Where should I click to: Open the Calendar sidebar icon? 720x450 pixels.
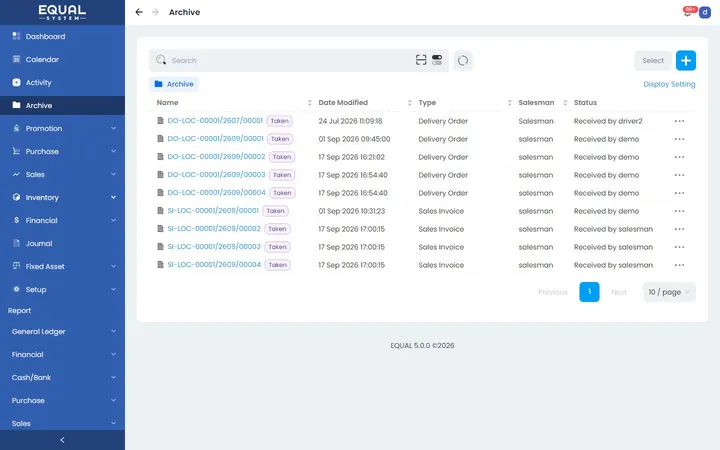pos(17,59)
